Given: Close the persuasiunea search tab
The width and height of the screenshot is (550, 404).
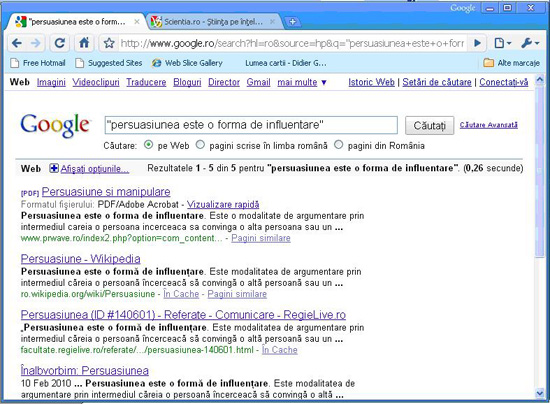Looking at the screenshot, I should [137, 22].
